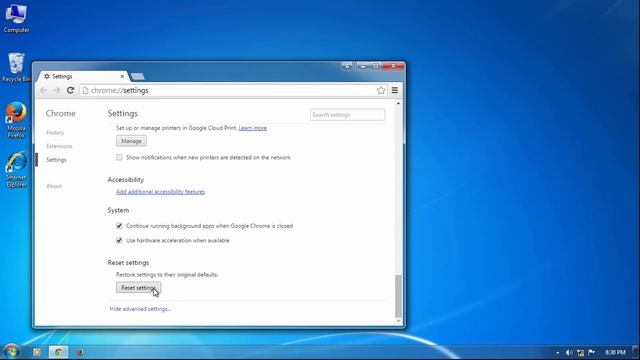This screenshot has width=640, height=360.
Task: Close the Settings tab
Action: point(122,76)
